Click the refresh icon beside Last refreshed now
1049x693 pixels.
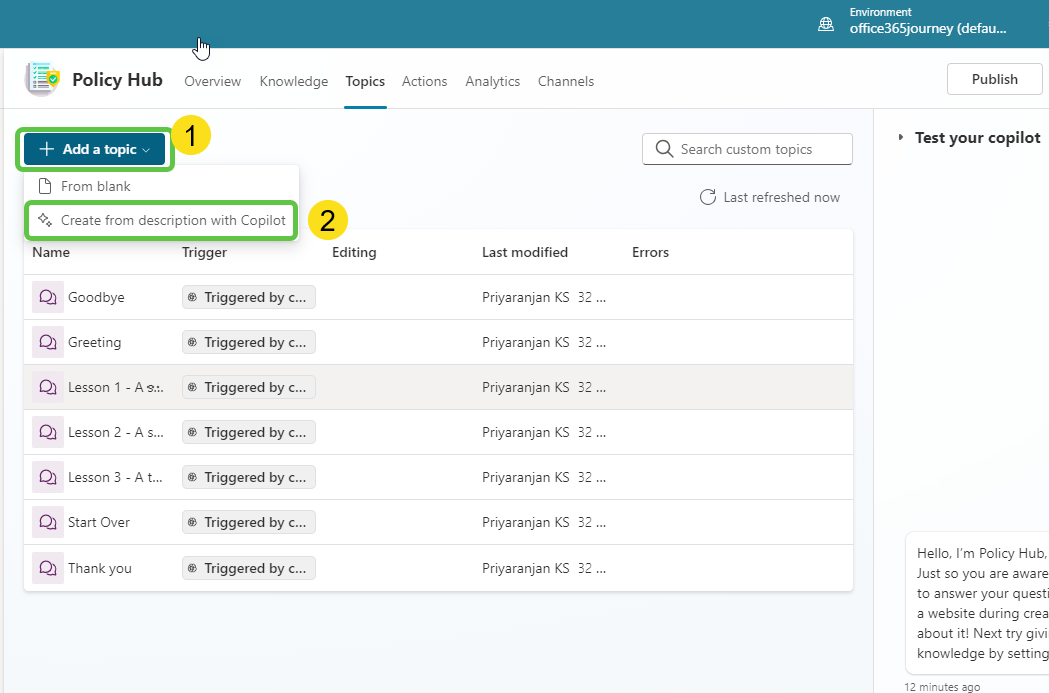pyautogui.click(x=708, y=197)
